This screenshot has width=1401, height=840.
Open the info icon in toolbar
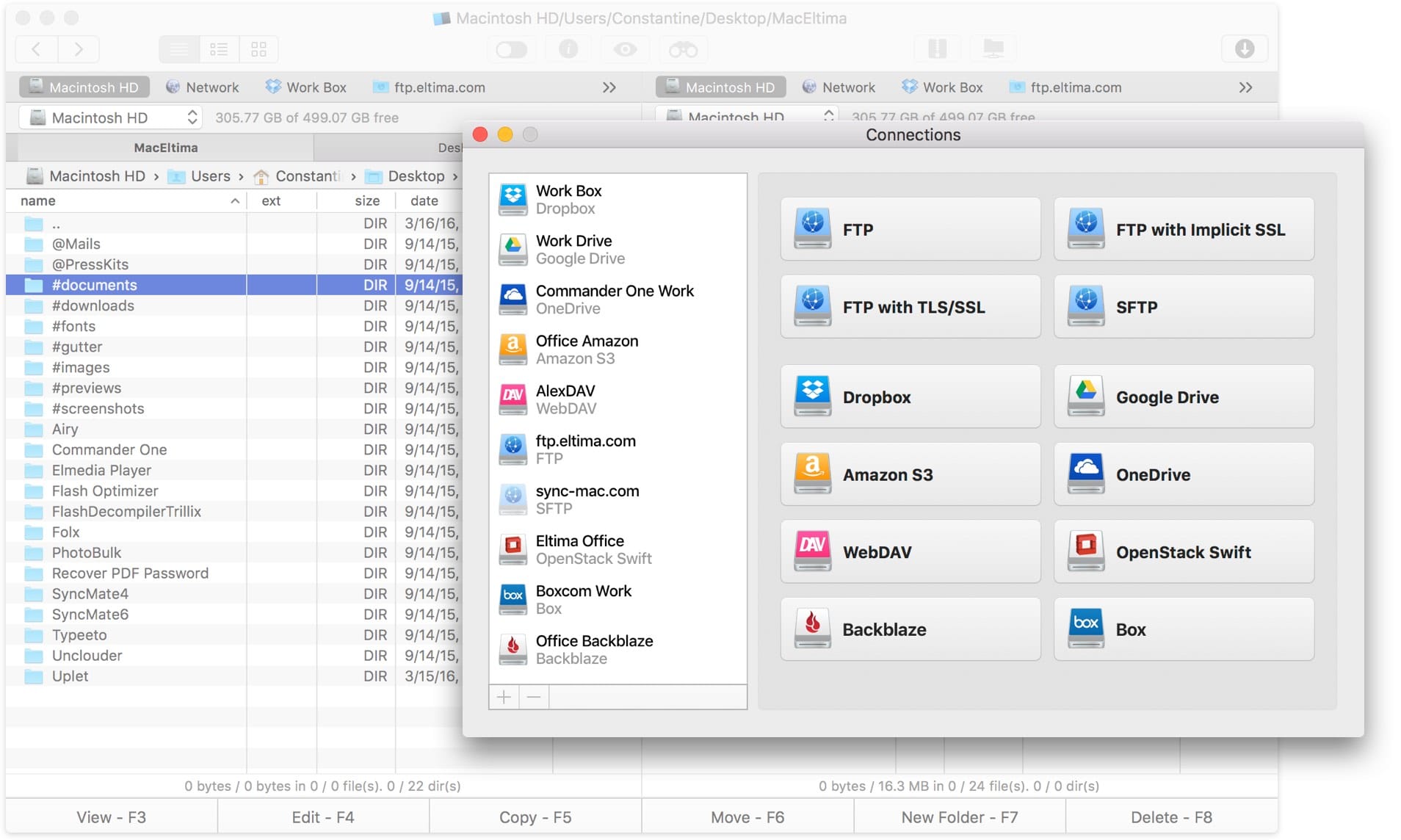pos(568,49)
